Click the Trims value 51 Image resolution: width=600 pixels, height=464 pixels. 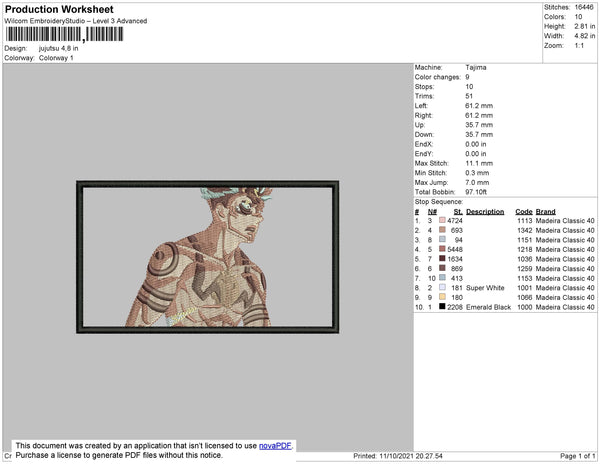click(469, 96)
